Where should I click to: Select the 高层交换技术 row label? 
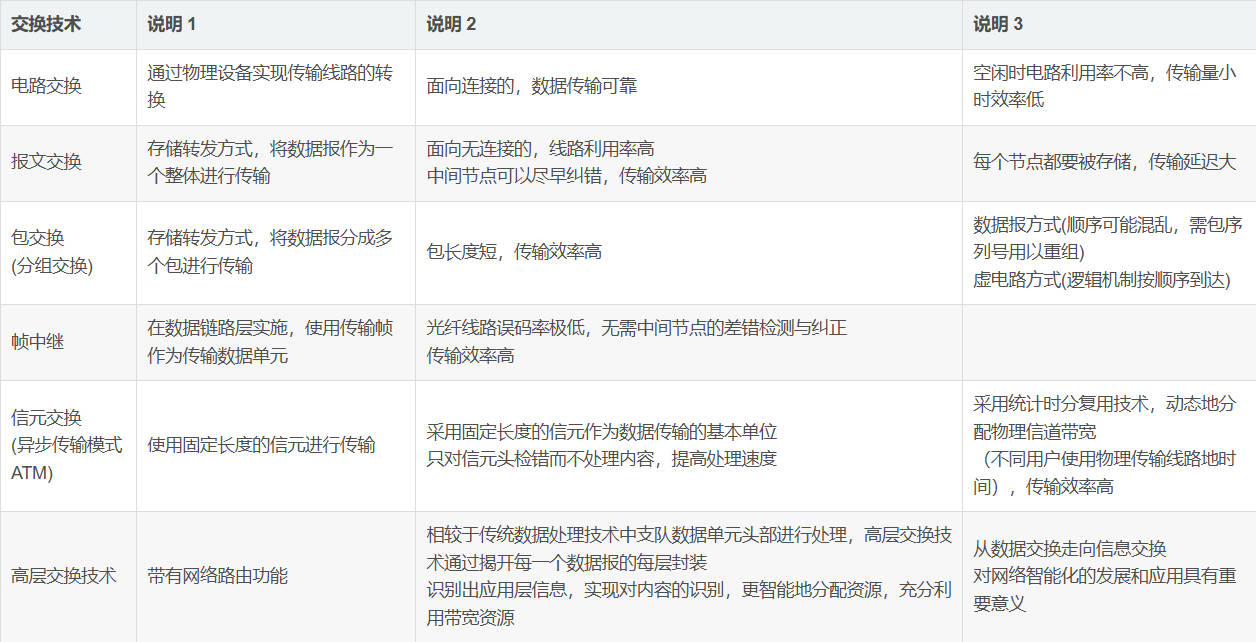[64, 575]
